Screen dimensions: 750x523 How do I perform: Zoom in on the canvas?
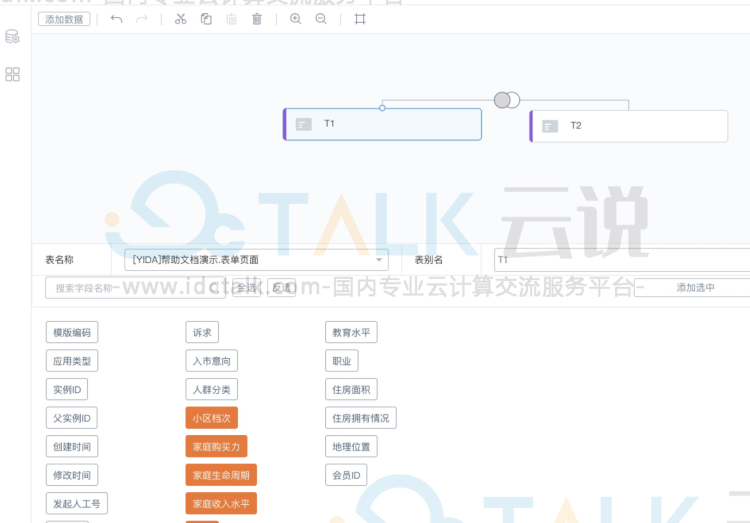click(x=296, y=19)
